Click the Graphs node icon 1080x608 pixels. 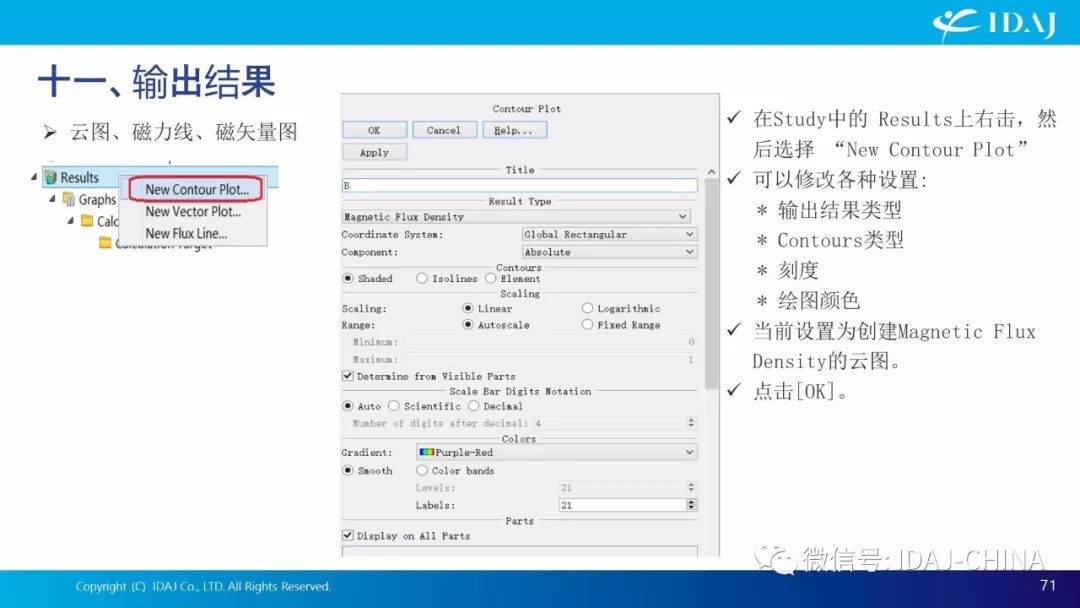tap(68, 199)
